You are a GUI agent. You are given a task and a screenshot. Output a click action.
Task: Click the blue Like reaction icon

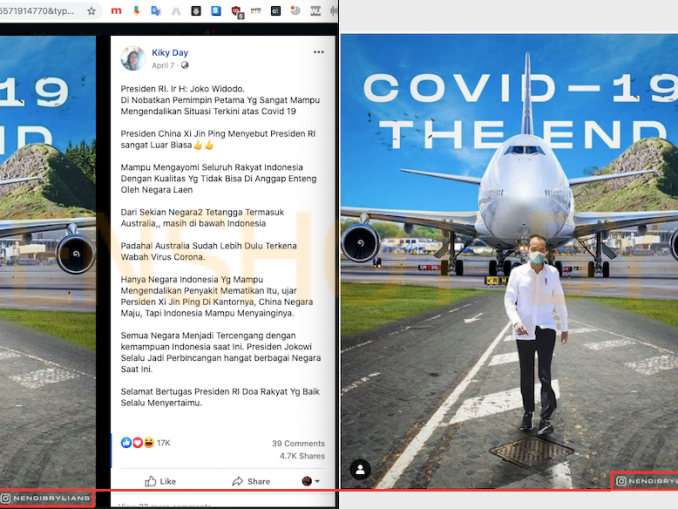tap(126, 442)
